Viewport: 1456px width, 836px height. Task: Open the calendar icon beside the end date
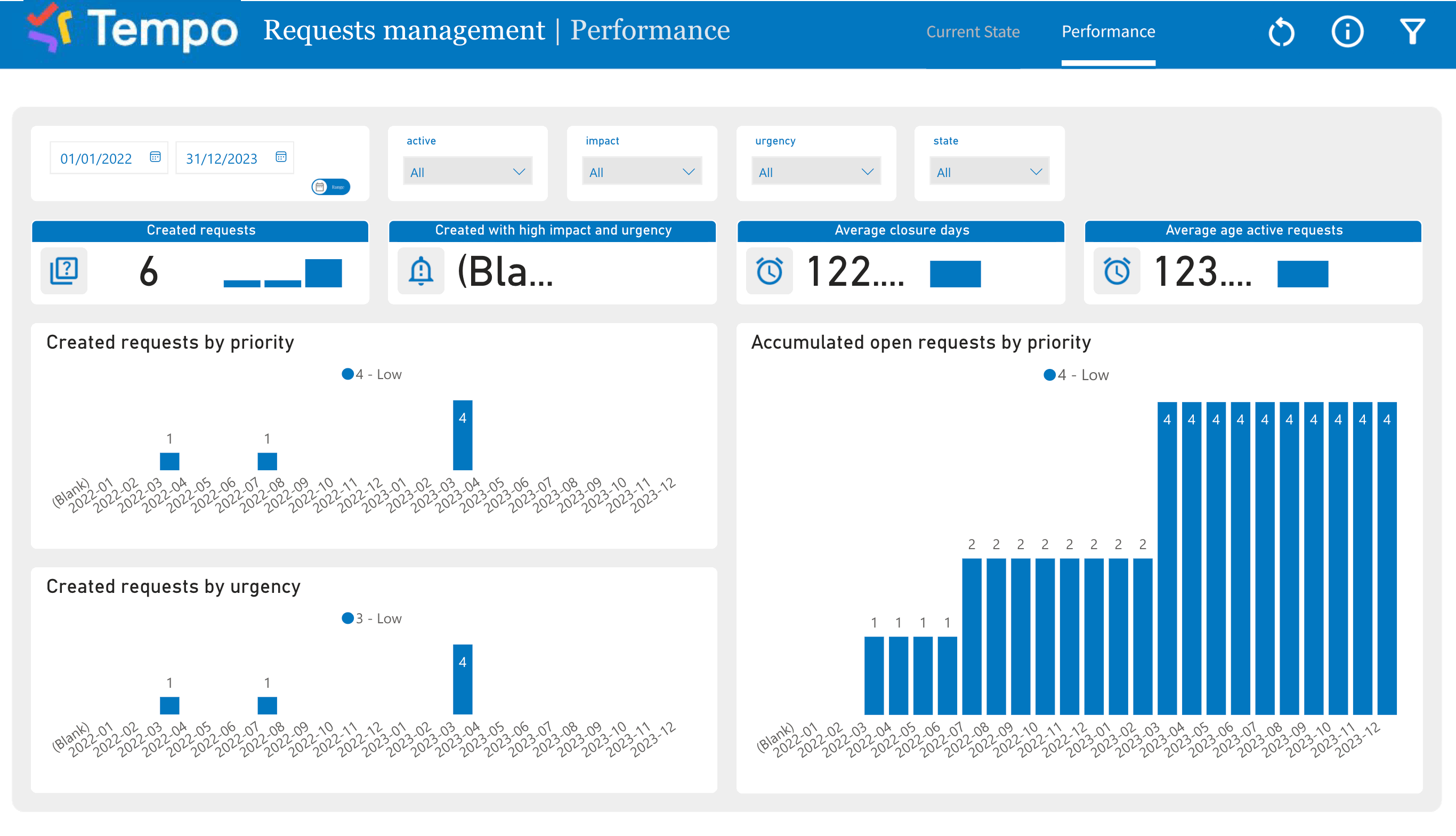281,156
